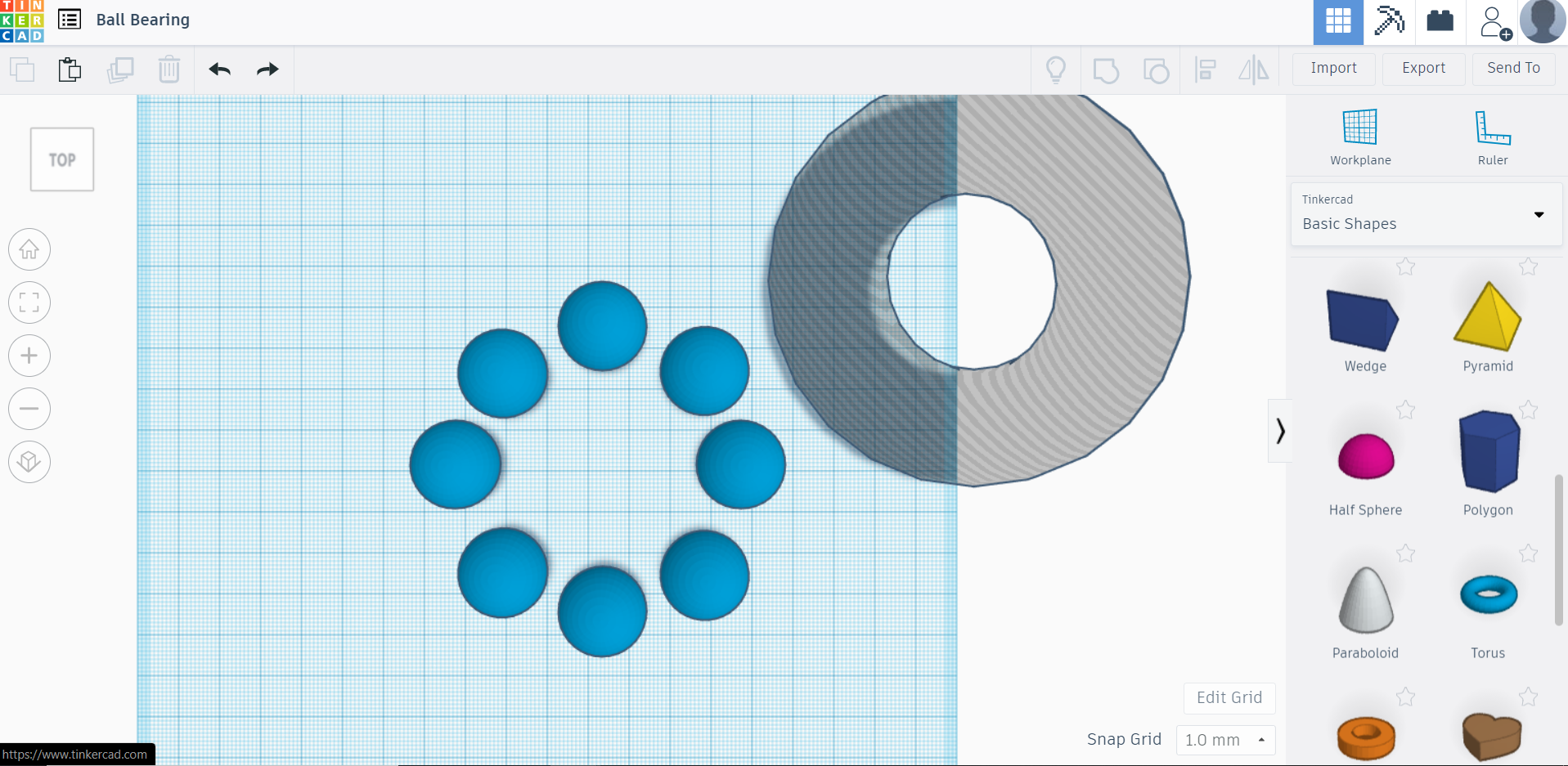This screenshot has height=766, width=1568.
Task: Zoom out with the minus button
Action: coord(29,409)
